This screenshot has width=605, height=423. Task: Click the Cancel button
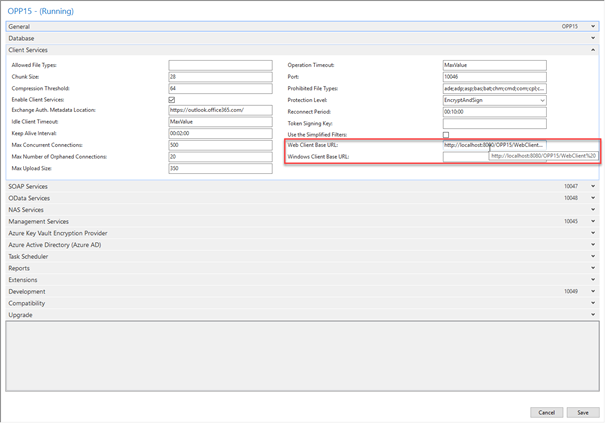pyautogui.click(x=546, y=413)
